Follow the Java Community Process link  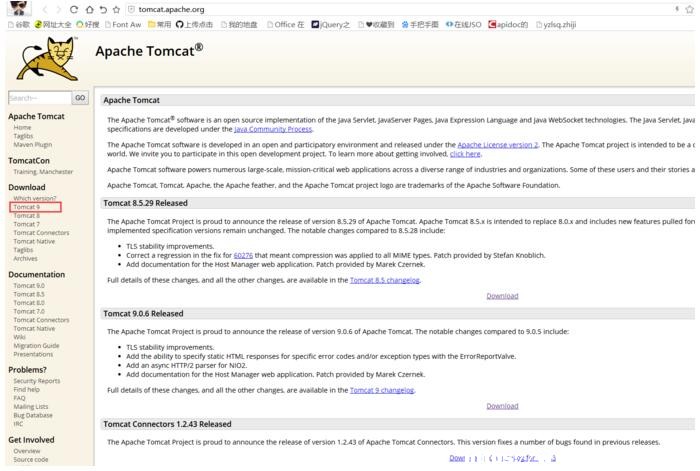pos(273,129)
